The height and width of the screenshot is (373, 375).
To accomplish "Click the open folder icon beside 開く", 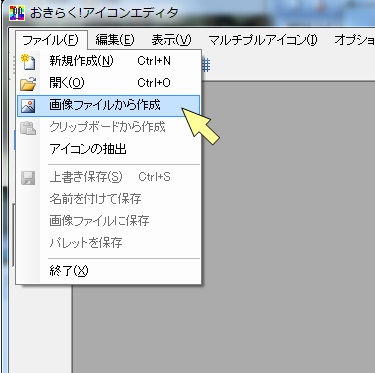I will [28, 83].
